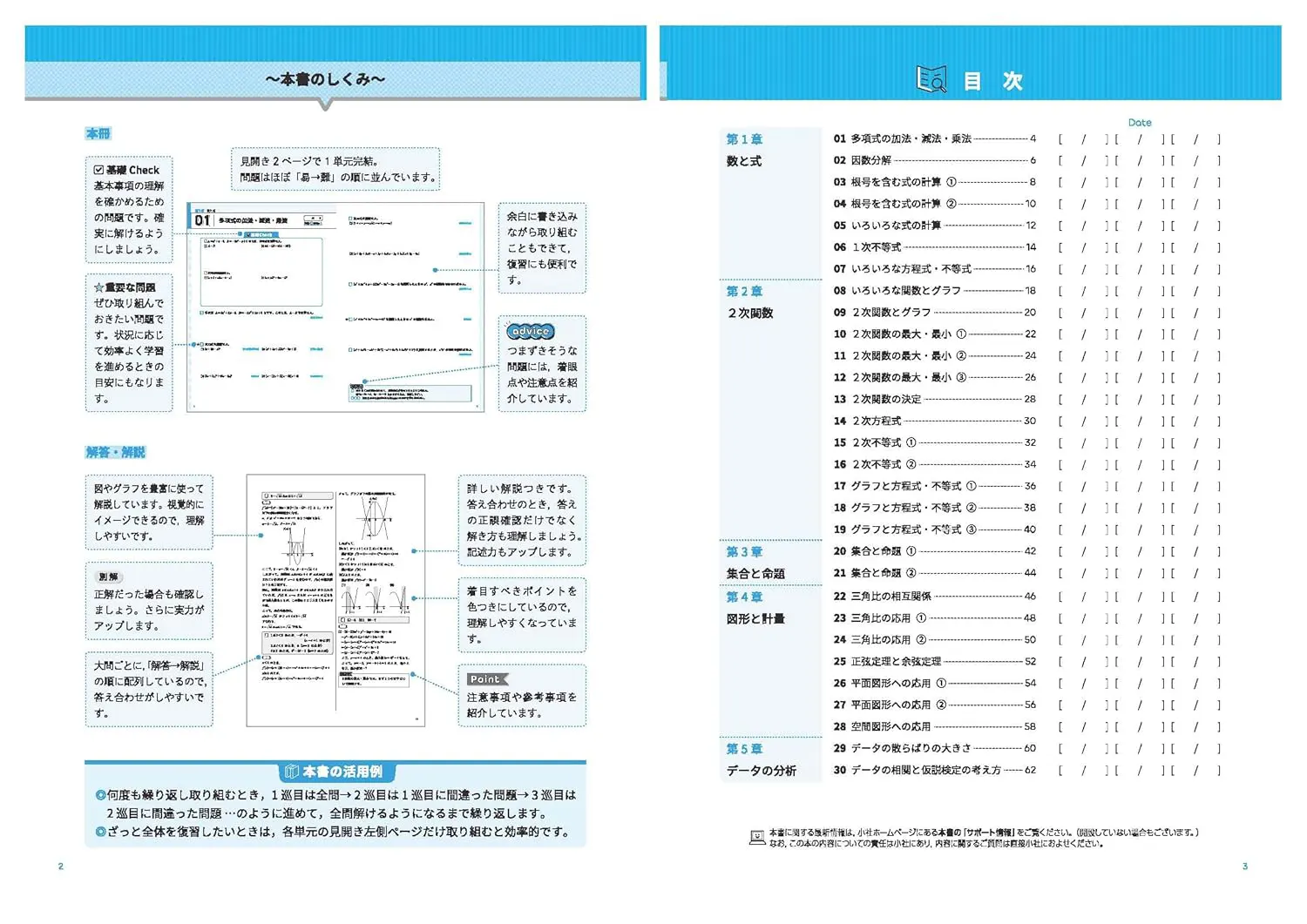
Task: Select the 本冊 sample page thumbnail
Action: (x=335, y=307)
